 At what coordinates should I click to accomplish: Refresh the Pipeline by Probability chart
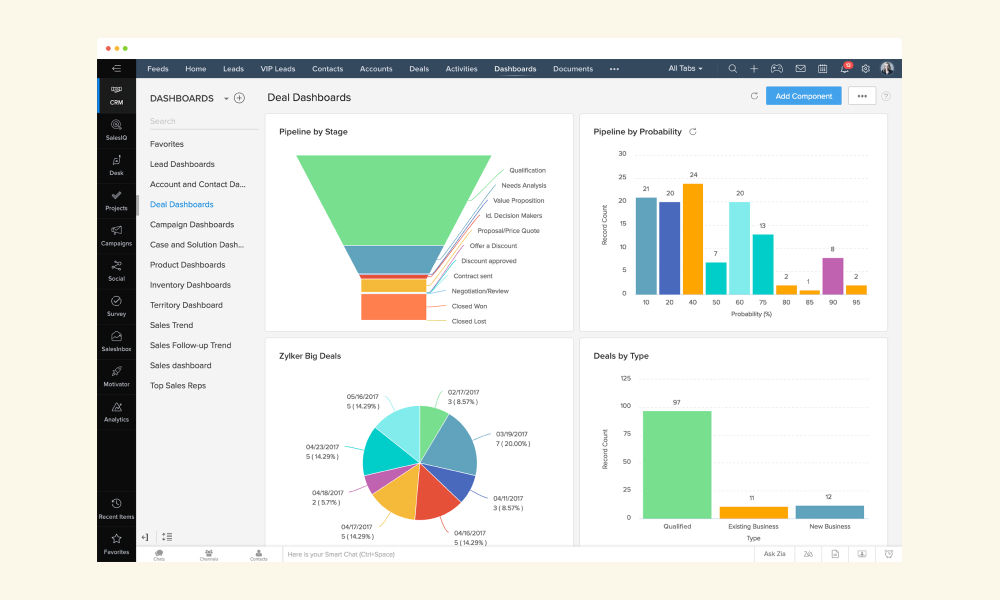tap(693, 131)
